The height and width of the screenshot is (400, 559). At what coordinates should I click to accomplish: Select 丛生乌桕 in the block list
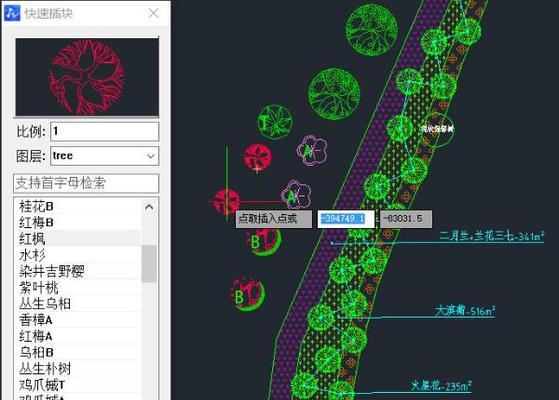pos(78,304)
